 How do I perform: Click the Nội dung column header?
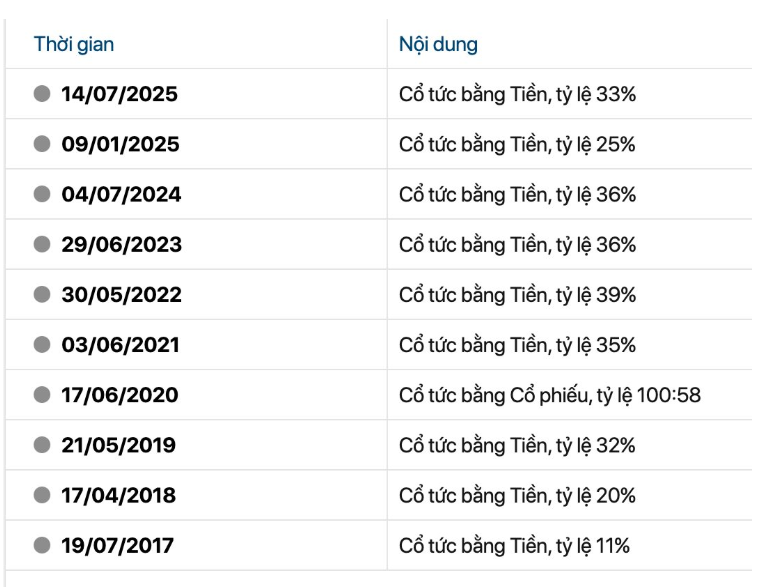[x=438, y=44]
